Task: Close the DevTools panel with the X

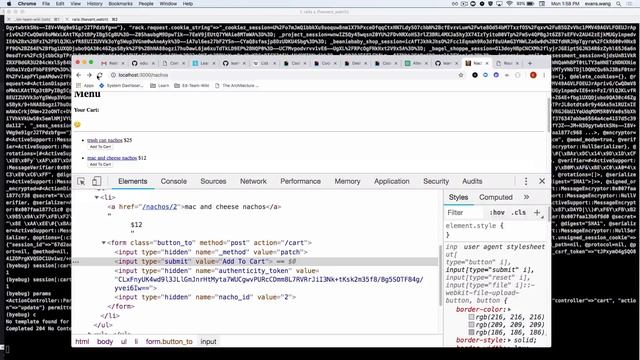Action: point(542,181)
